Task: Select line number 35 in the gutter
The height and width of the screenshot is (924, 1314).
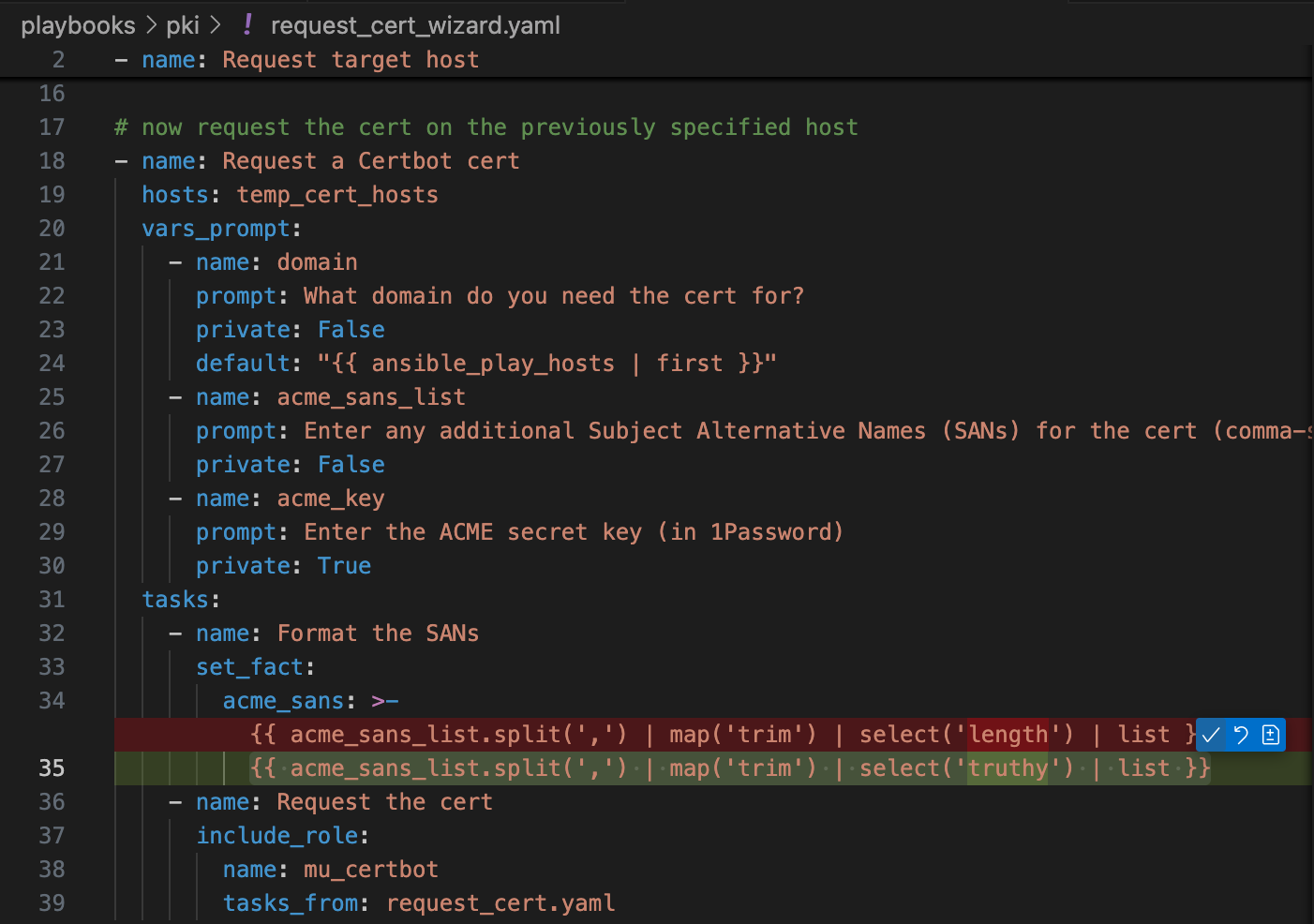Action: (52, 768)
